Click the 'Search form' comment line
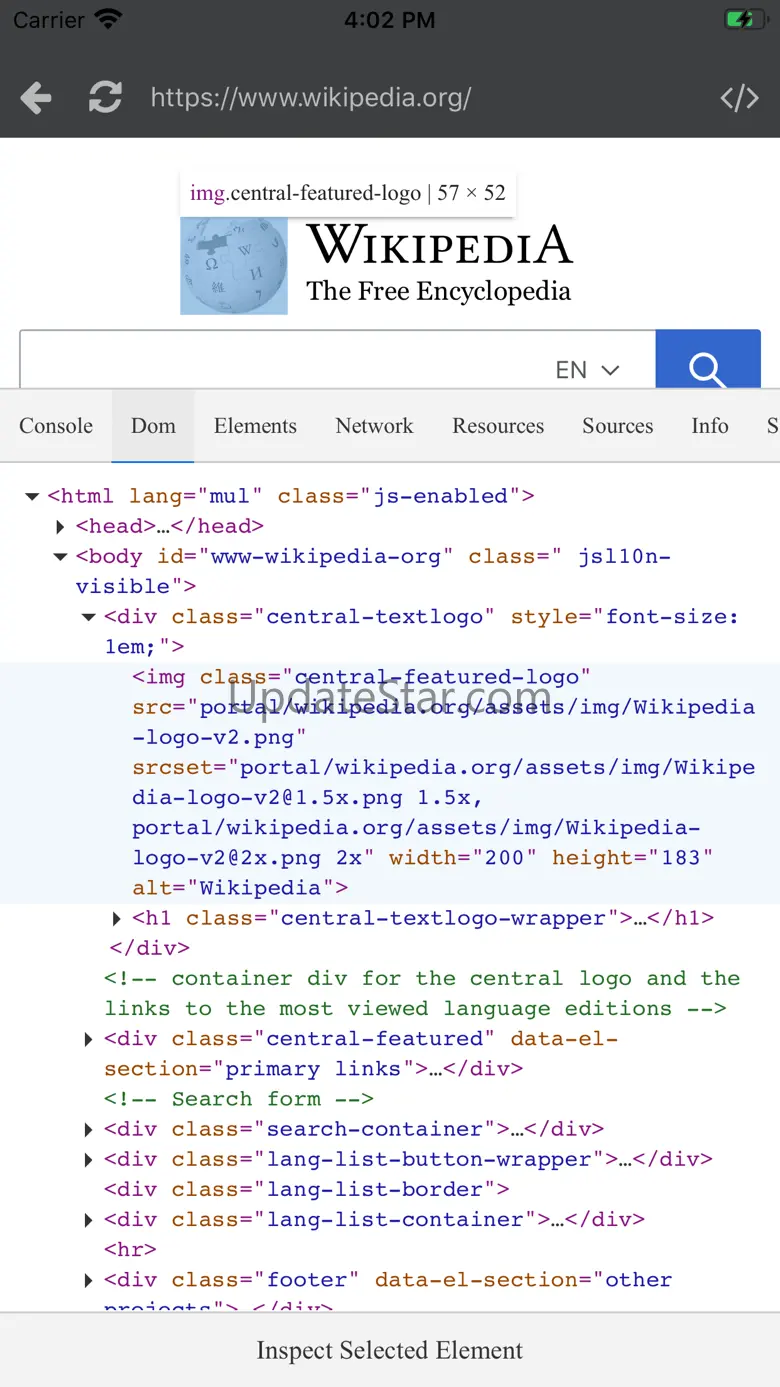Screen dimensions: 780x1387 pyautogui.click(x=239, y=1099)
